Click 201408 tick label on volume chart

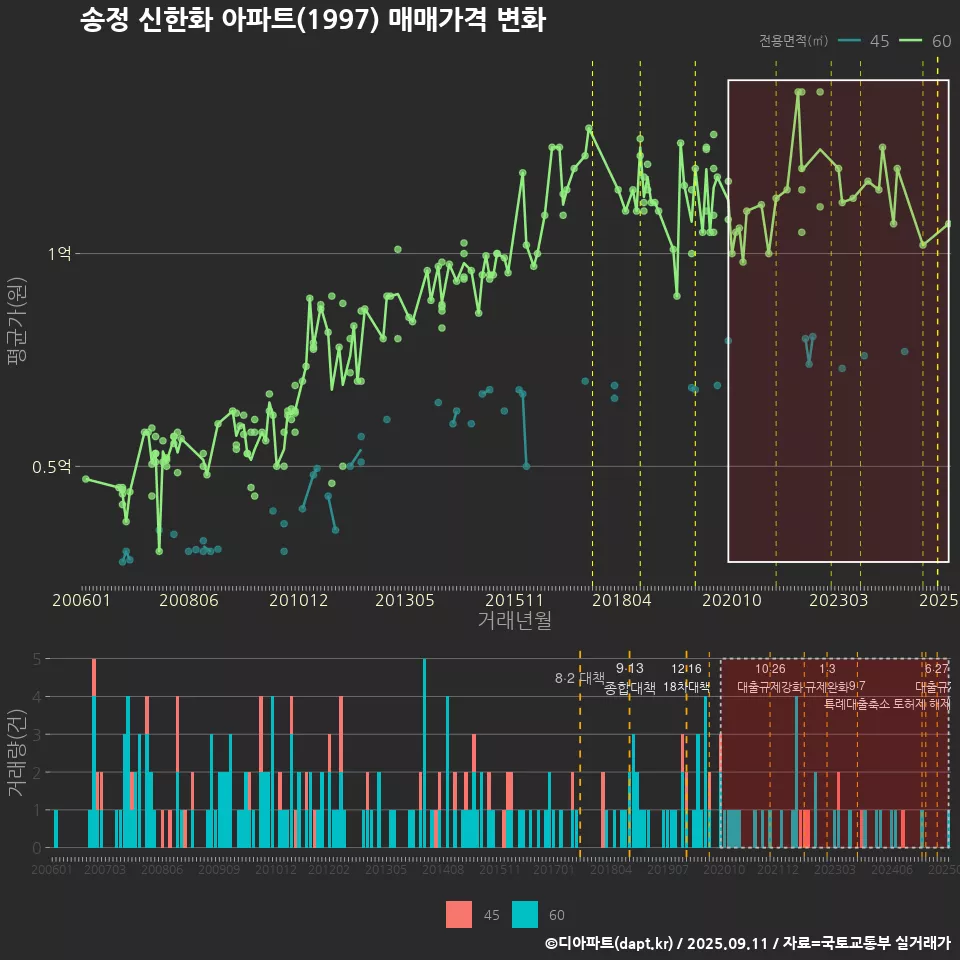click(443, 869)
